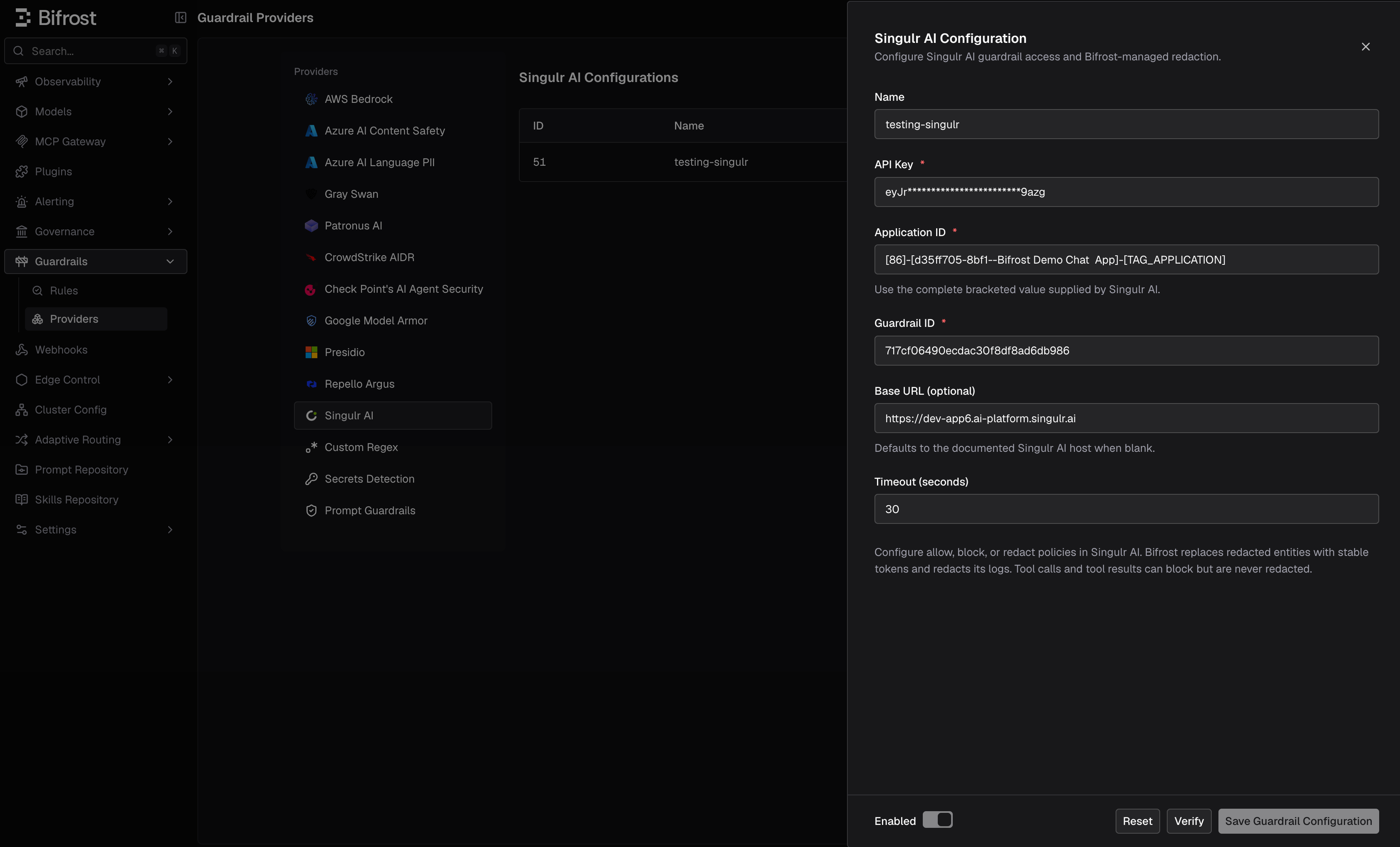
Task: Click the Observability telescope icon
Action: (22, 82)
